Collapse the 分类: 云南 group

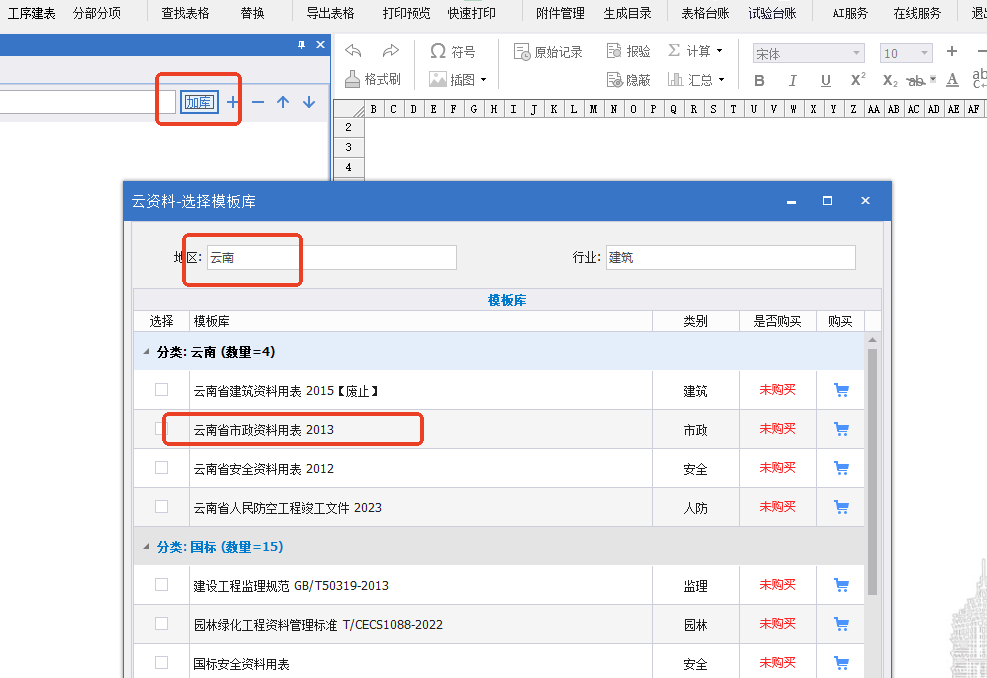click(x=147, y=352)
